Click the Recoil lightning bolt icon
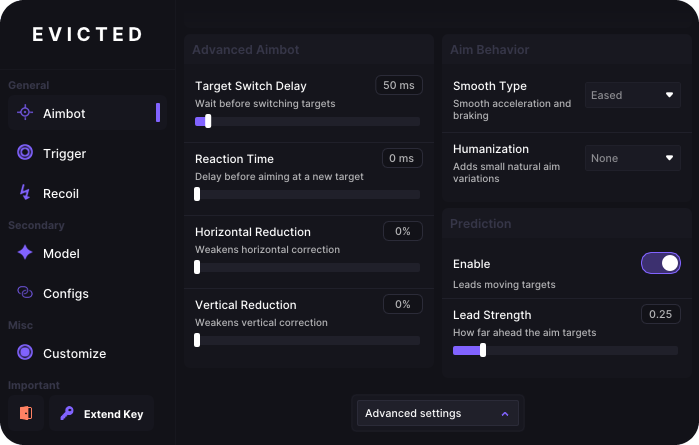Screen dimensions: 699x445 point(25,193)
